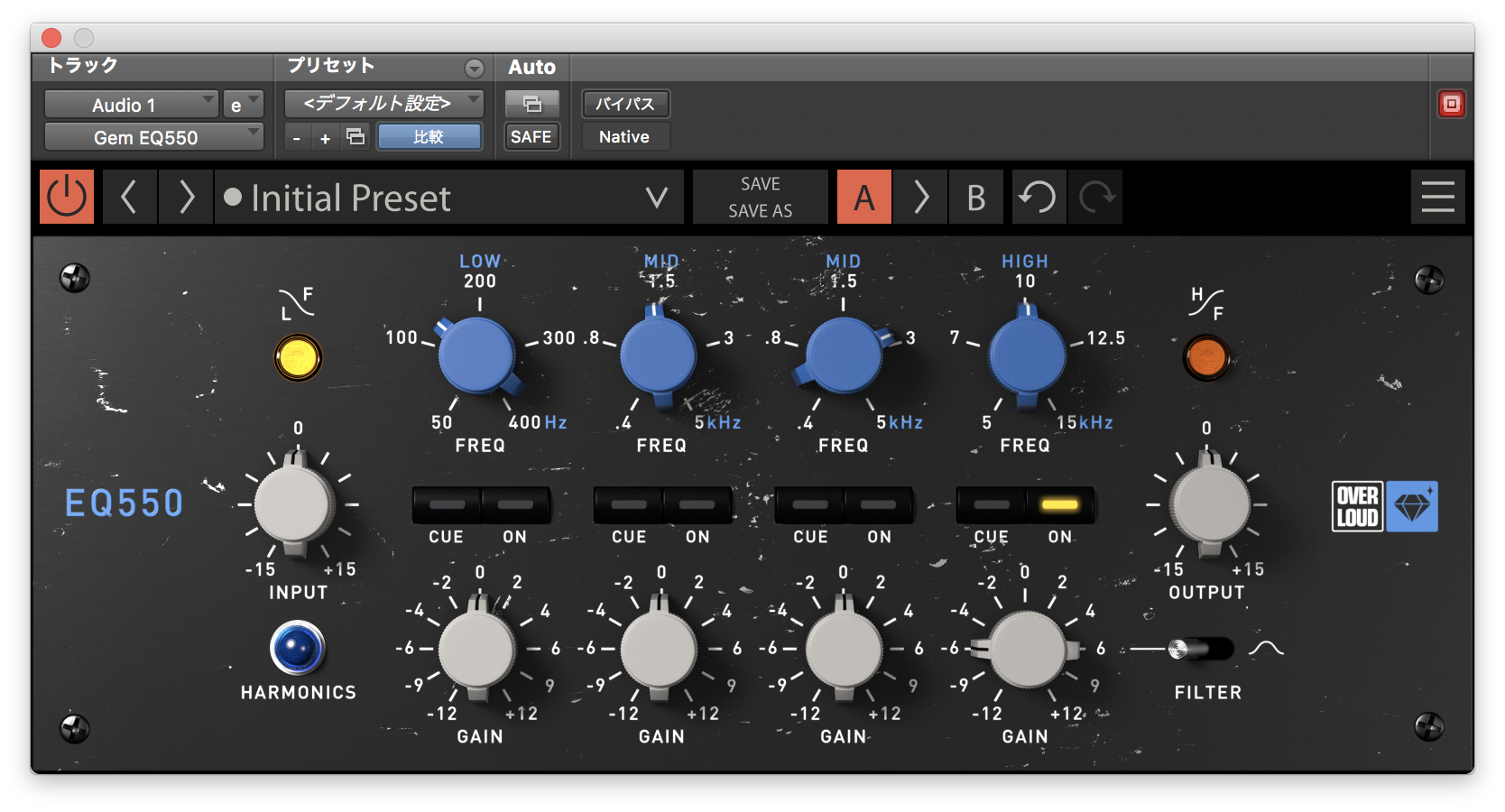Screen dimensions: 1505x812
Task: Open the EQ550 hamburger menu
Action: (x=1438, y=197)
